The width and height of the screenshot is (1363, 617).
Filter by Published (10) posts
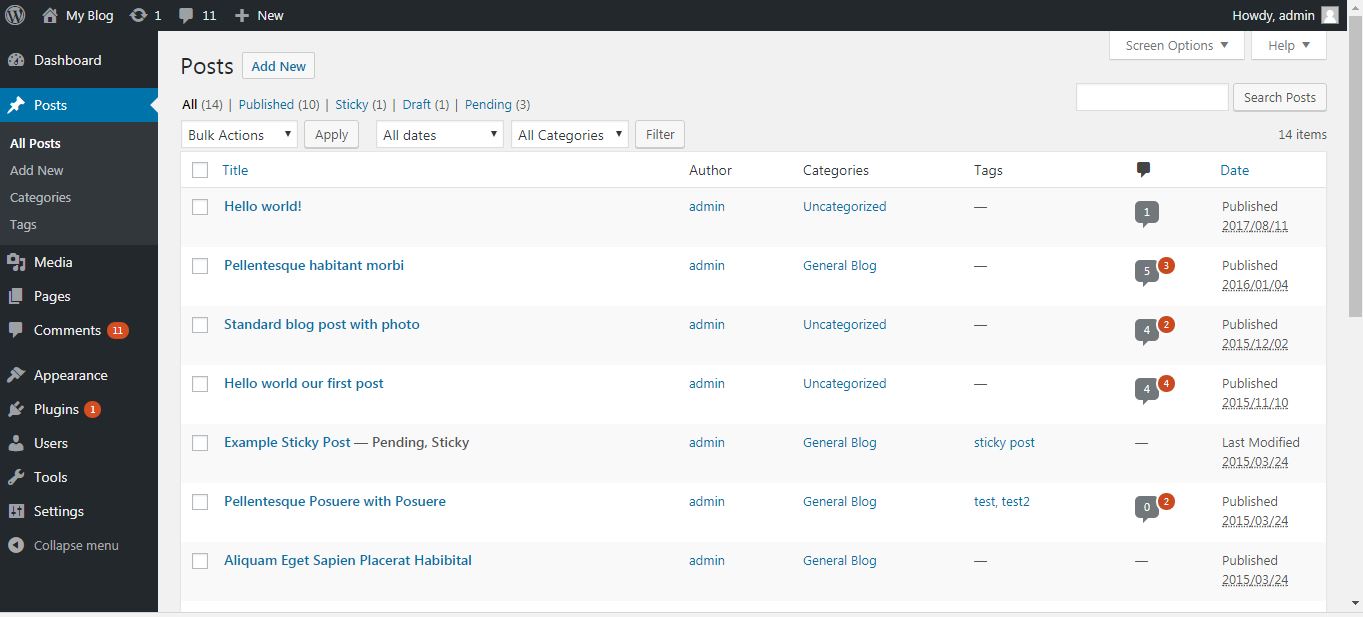pyautogui.click(x=279, y=104)
